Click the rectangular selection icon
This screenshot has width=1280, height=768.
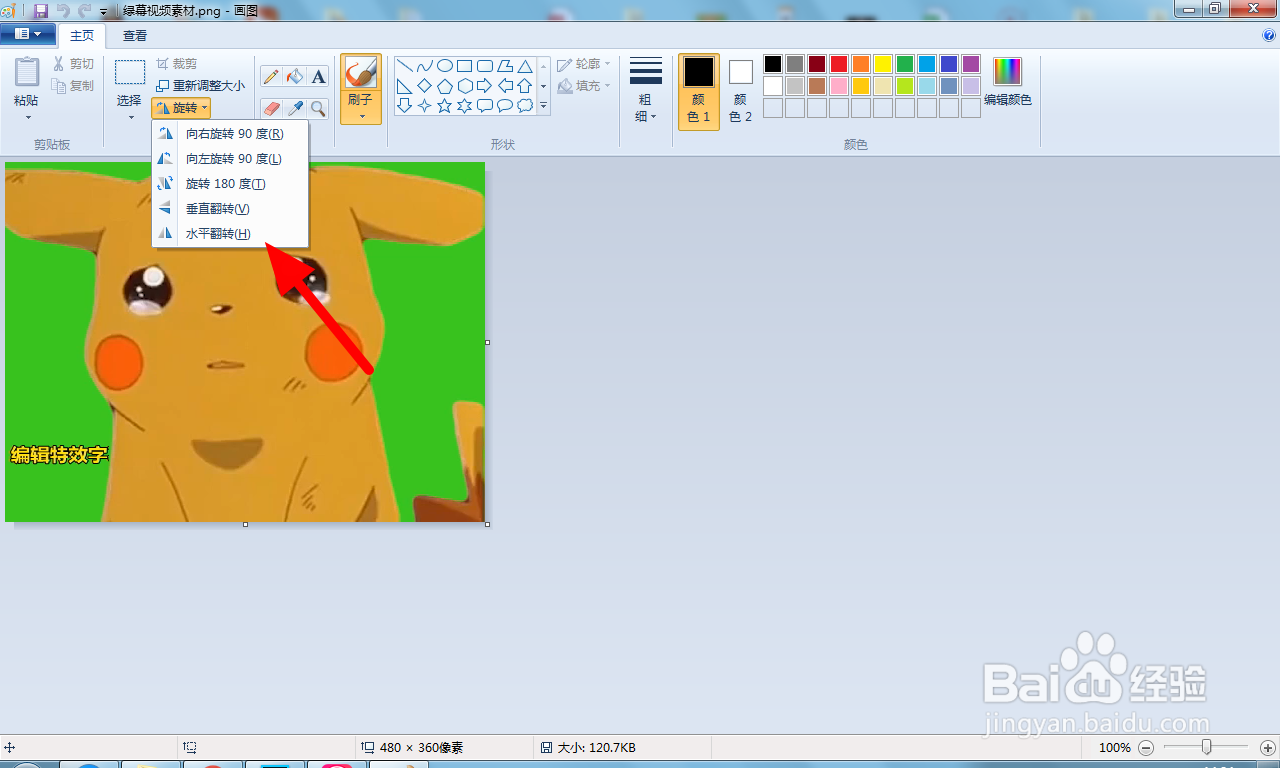tap(130, 73)
